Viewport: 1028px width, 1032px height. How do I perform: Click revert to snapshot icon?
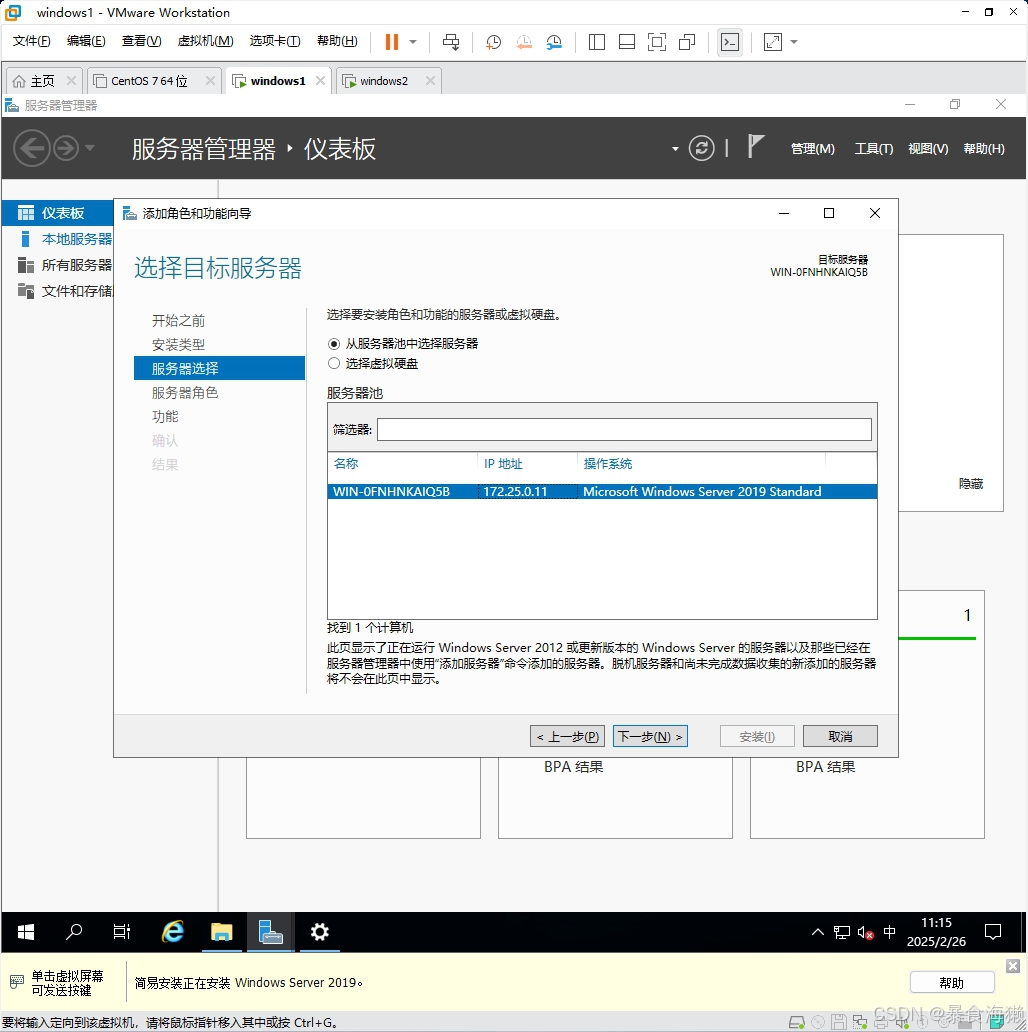(x=524, y=41)
